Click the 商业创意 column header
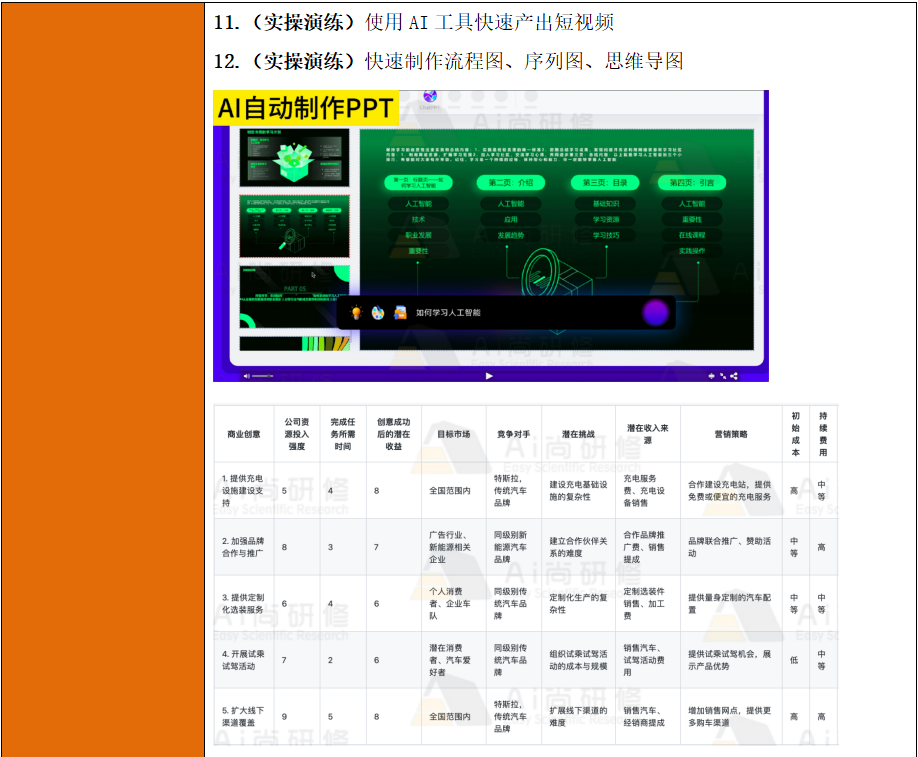 click(x=244, y=434)
